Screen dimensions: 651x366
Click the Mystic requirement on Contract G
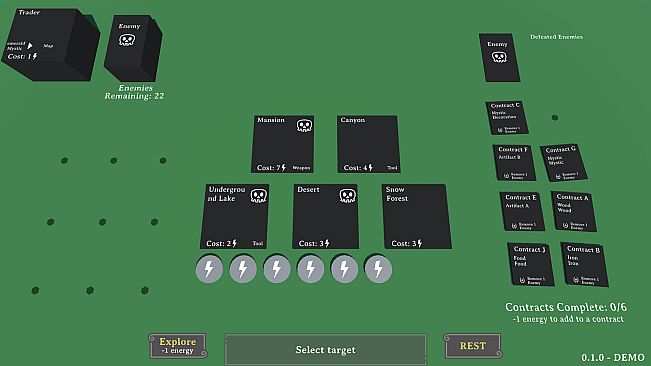coord(555,161)
